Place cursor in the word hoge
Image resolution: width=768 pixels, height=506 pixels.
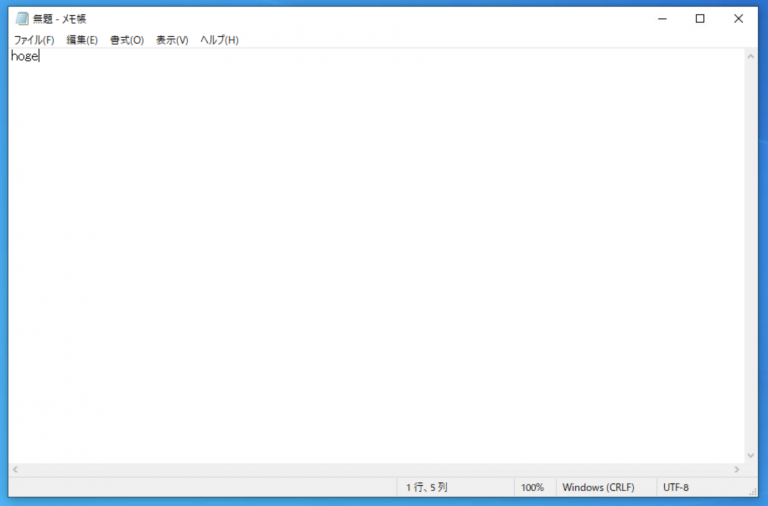24,57
